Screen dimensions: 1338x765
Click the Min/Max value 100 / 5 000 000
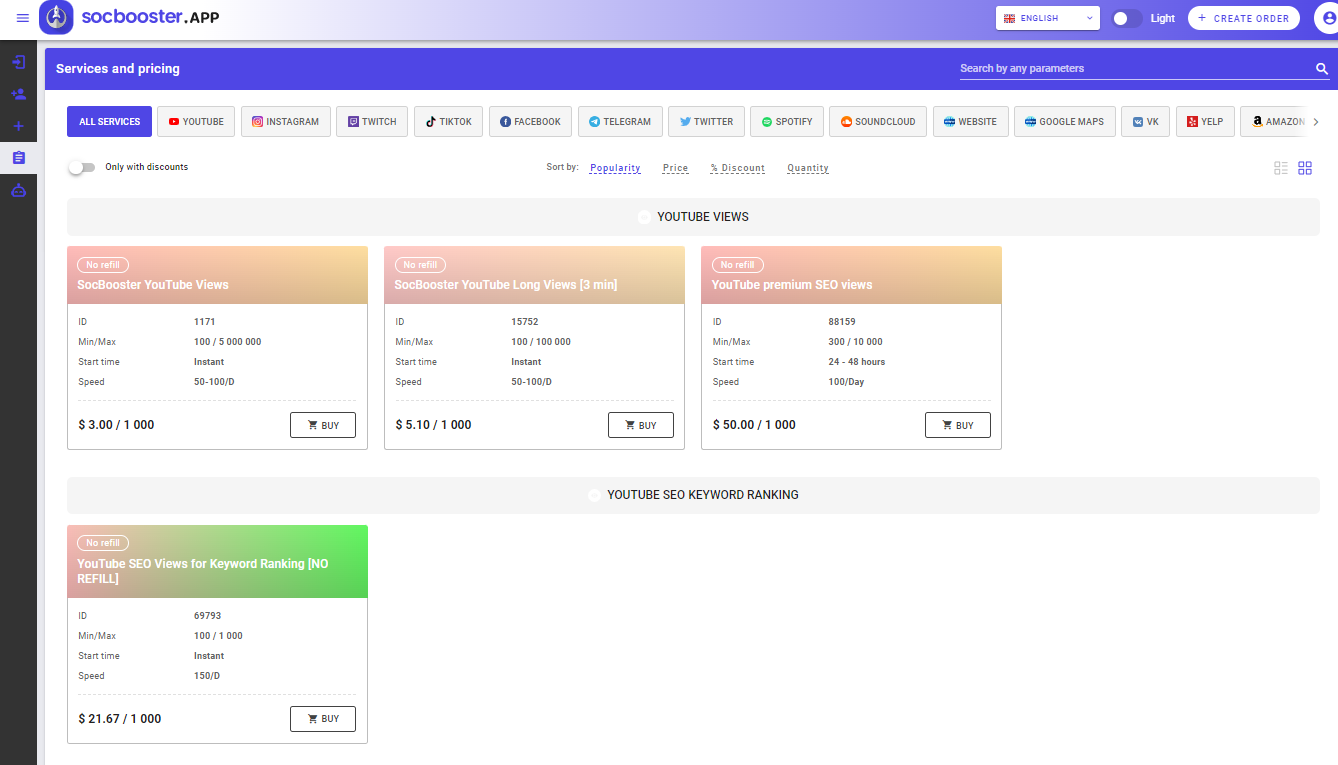coord(228,342)
